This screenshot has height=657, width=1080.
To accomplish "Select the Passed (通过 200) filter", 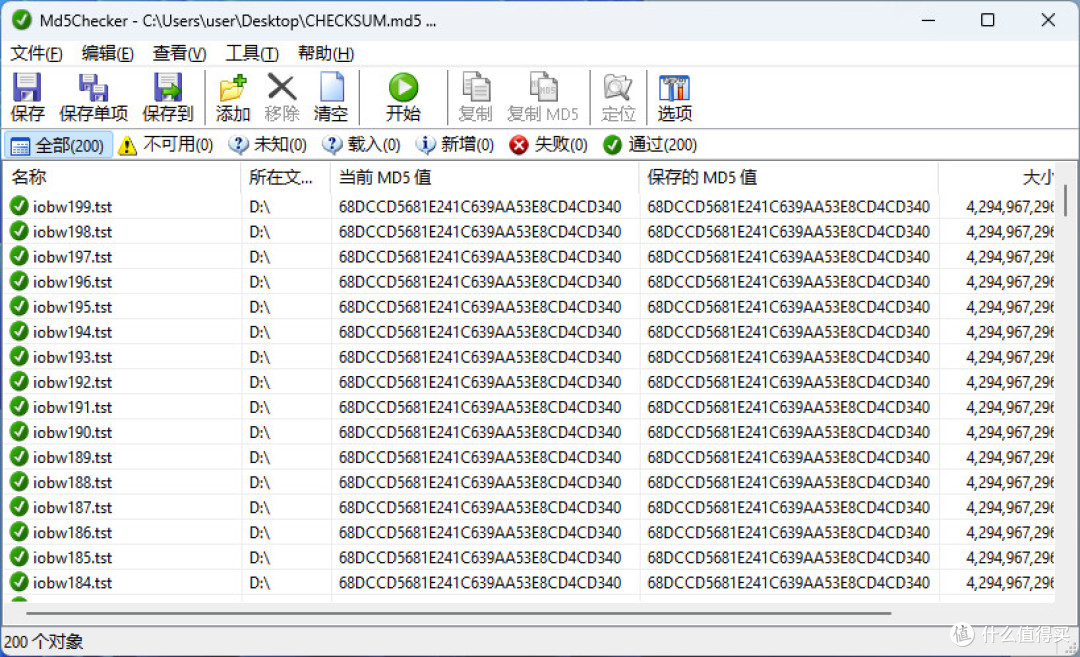I will click(x=650, y=145).
